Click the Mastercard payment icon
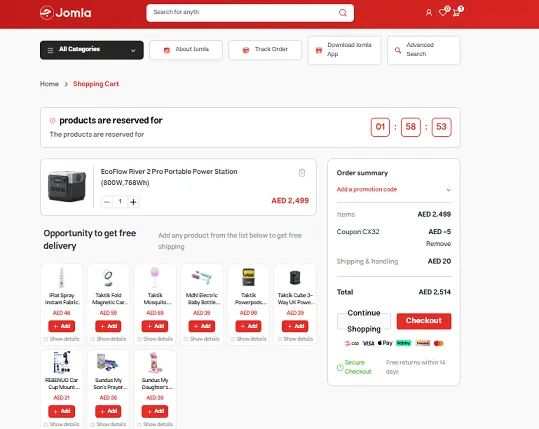 (x=438, y=343)
